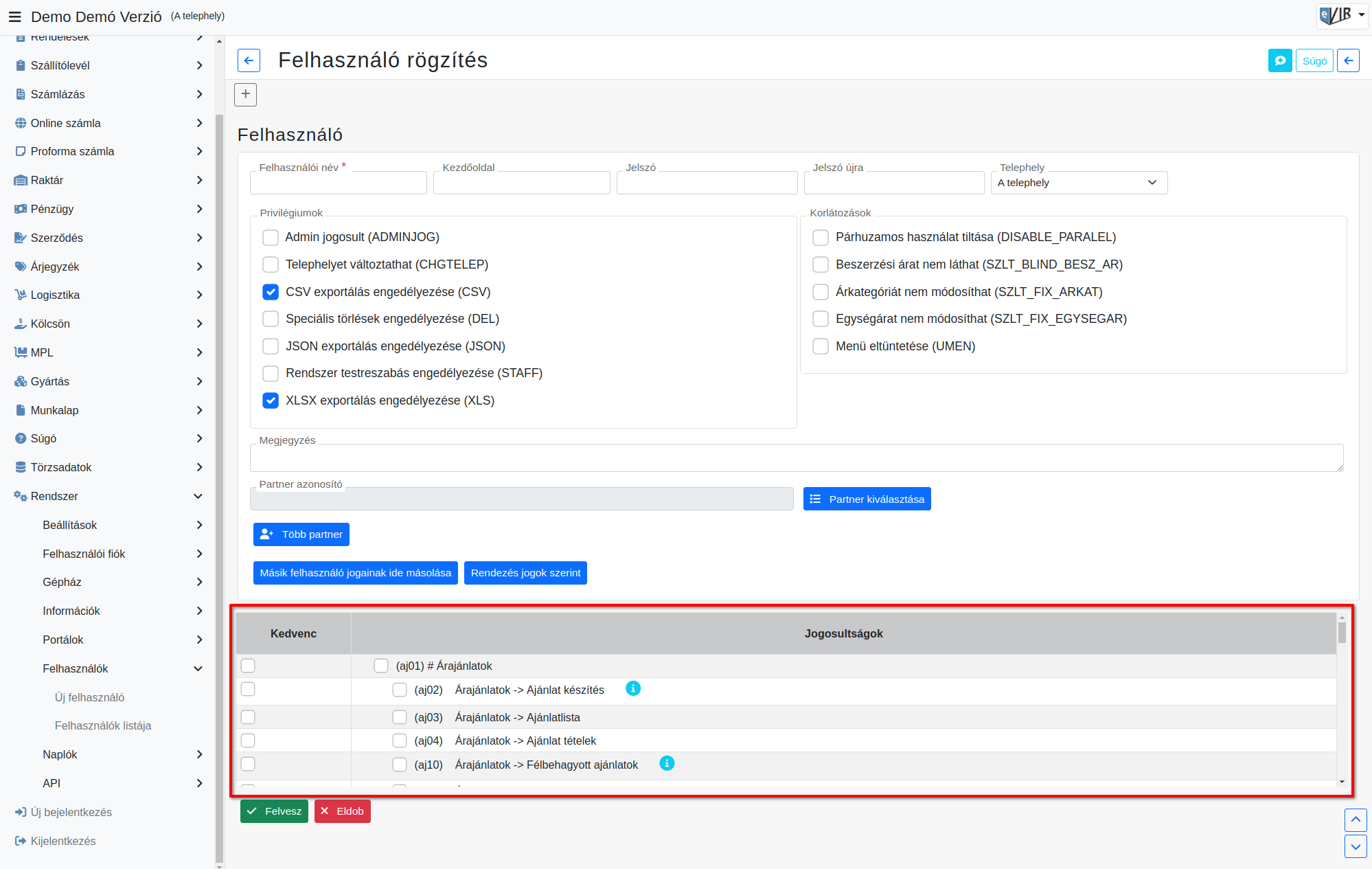Open the Telephely dropdown
This screenshot has width=1372, height=869.
click(1079, 183)
